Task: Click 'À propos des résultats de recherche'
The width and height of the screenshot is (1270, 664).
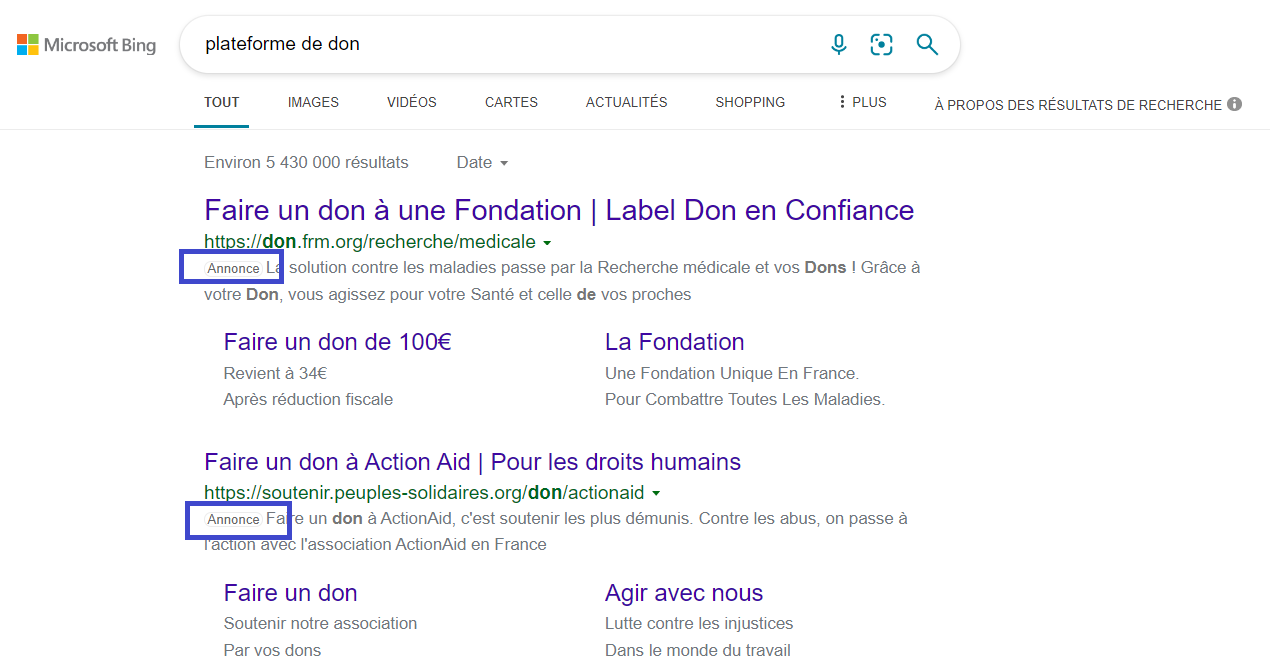Action: coord(1078,104)
